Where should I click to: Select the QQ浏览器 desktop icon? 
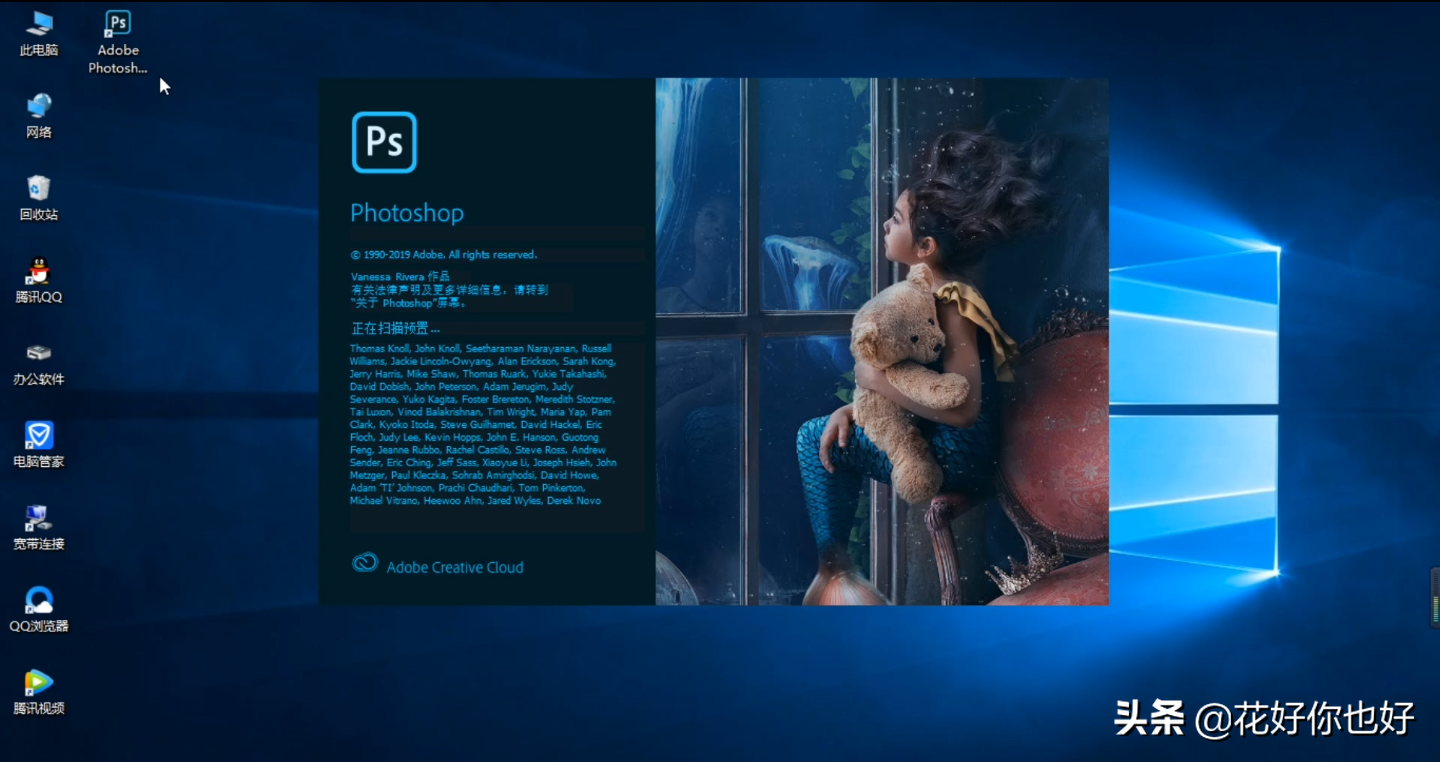point(39,610)
